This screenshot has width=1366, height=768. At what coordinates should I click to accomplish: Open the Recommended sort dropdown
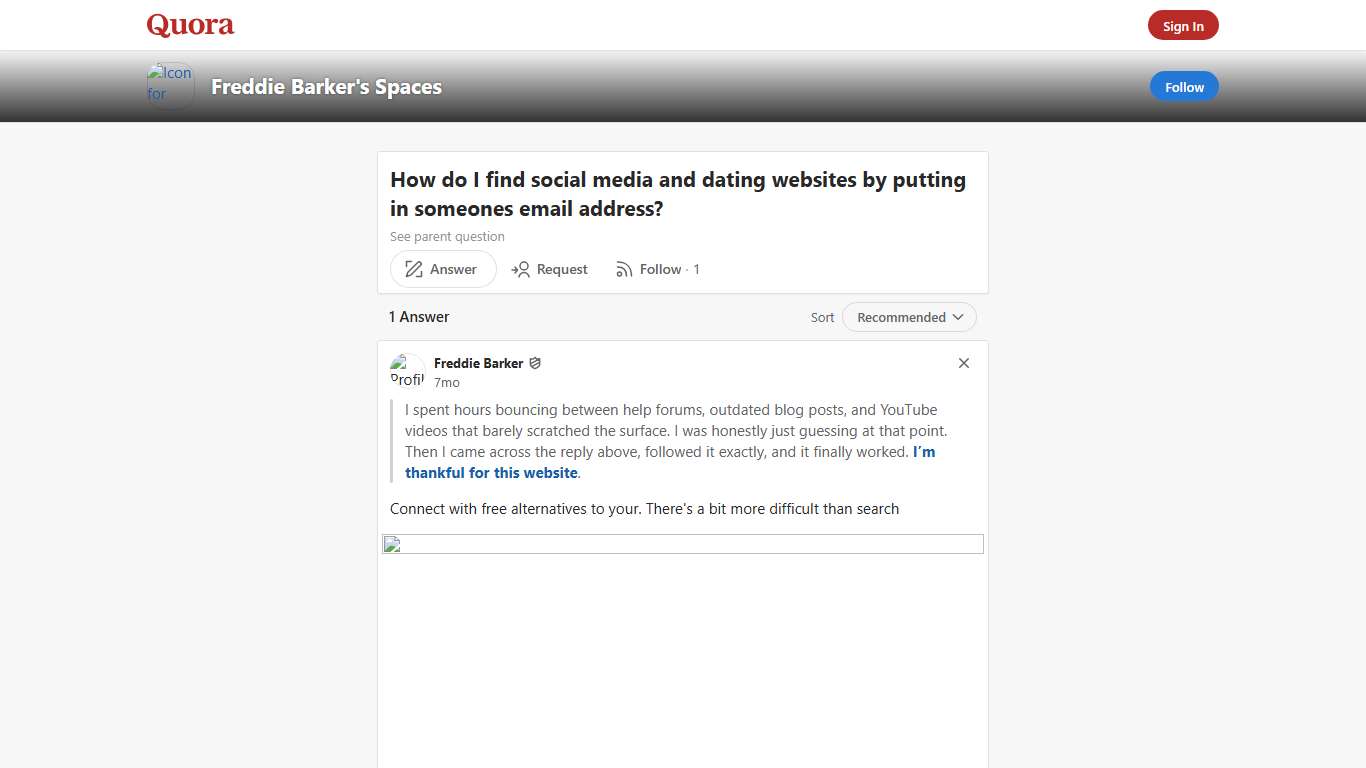[908, 317]
